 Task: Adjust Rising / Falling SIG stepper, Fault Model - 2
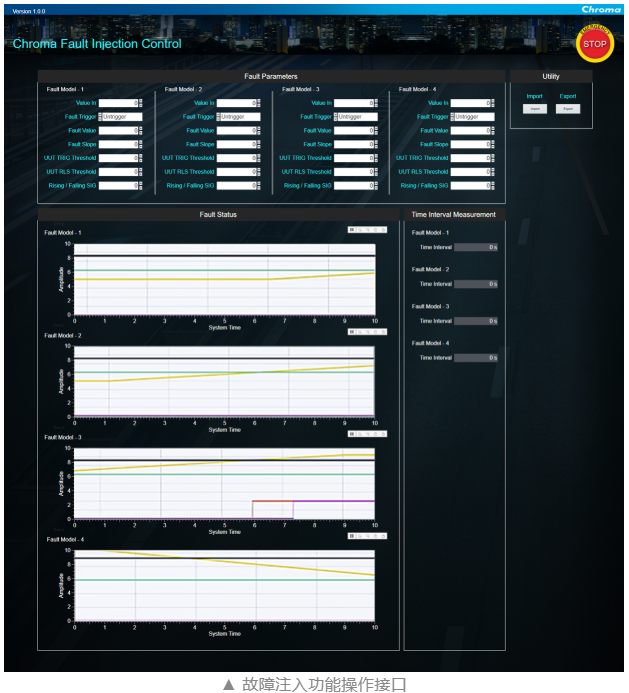pyautogui.click(x=259, y=186)
